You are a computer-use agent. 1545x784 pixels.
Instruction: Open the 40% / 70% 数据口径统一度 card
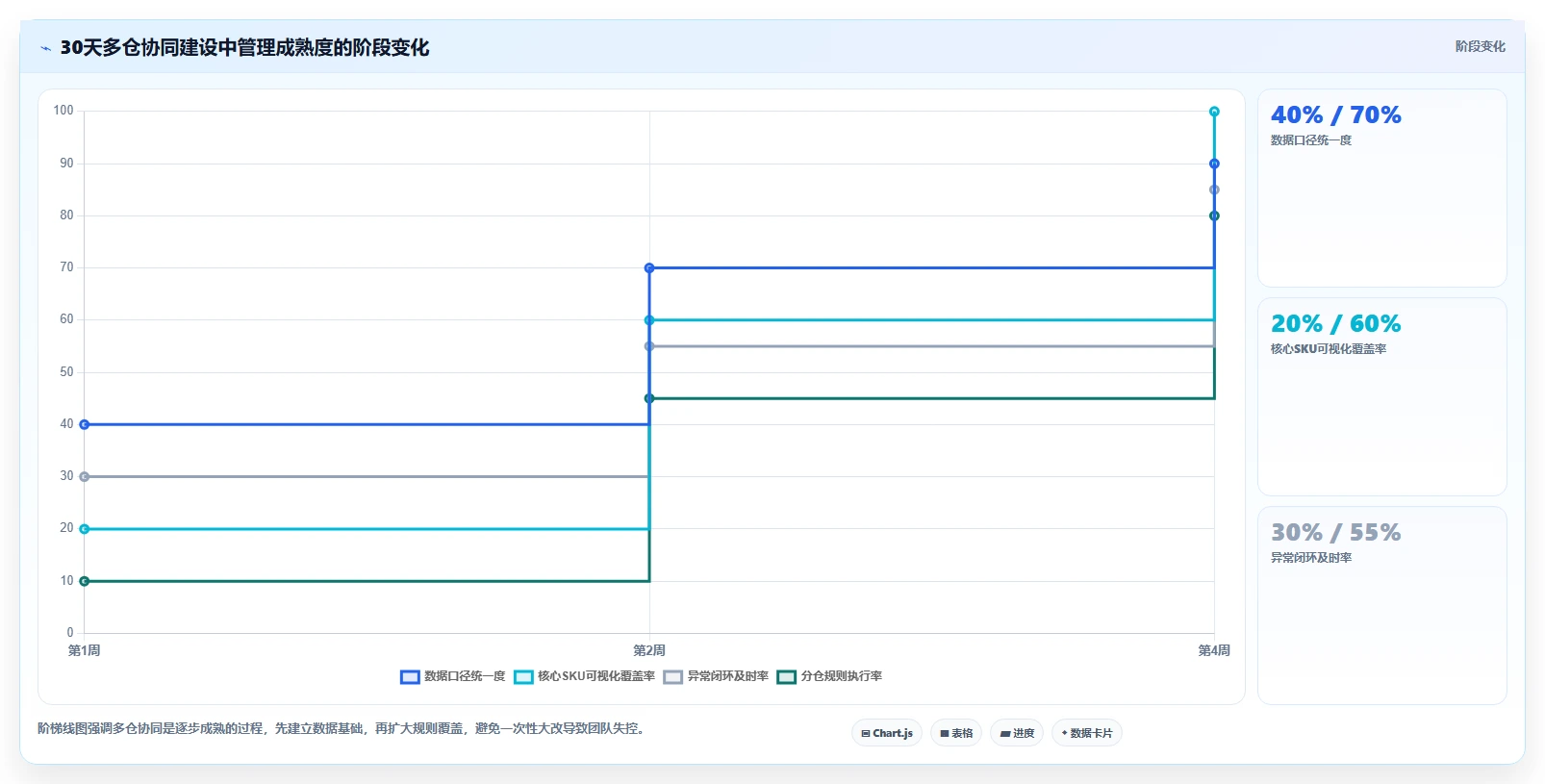coord(1382,188)
